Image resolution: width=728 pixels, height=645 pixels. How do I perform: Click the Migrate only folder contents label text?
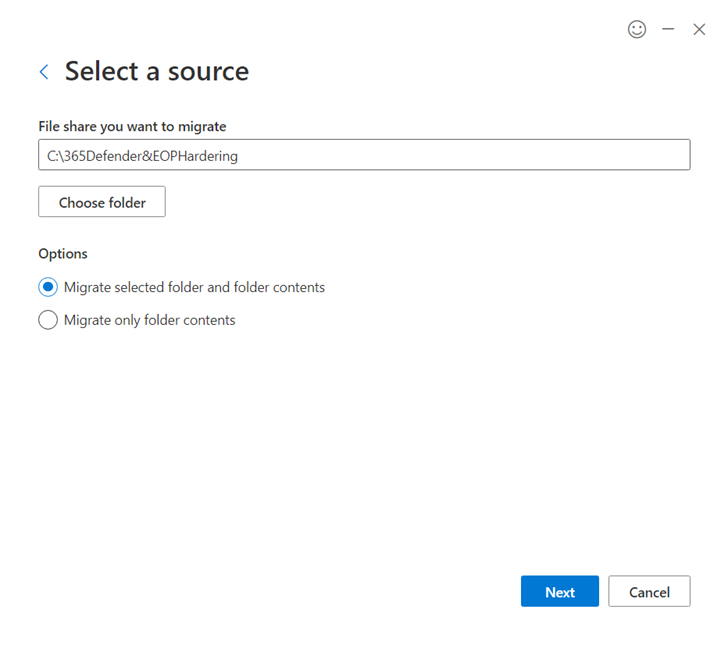click(150, 320)
